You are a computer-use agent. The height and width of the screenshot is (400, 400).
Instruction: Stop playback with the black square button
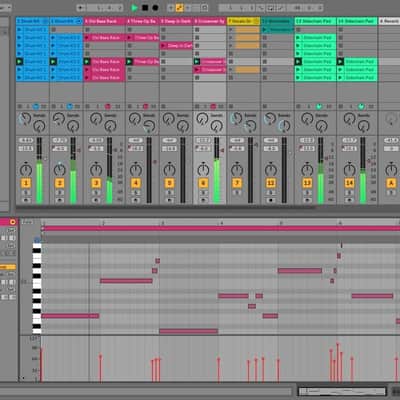click(x=145, y=8)
